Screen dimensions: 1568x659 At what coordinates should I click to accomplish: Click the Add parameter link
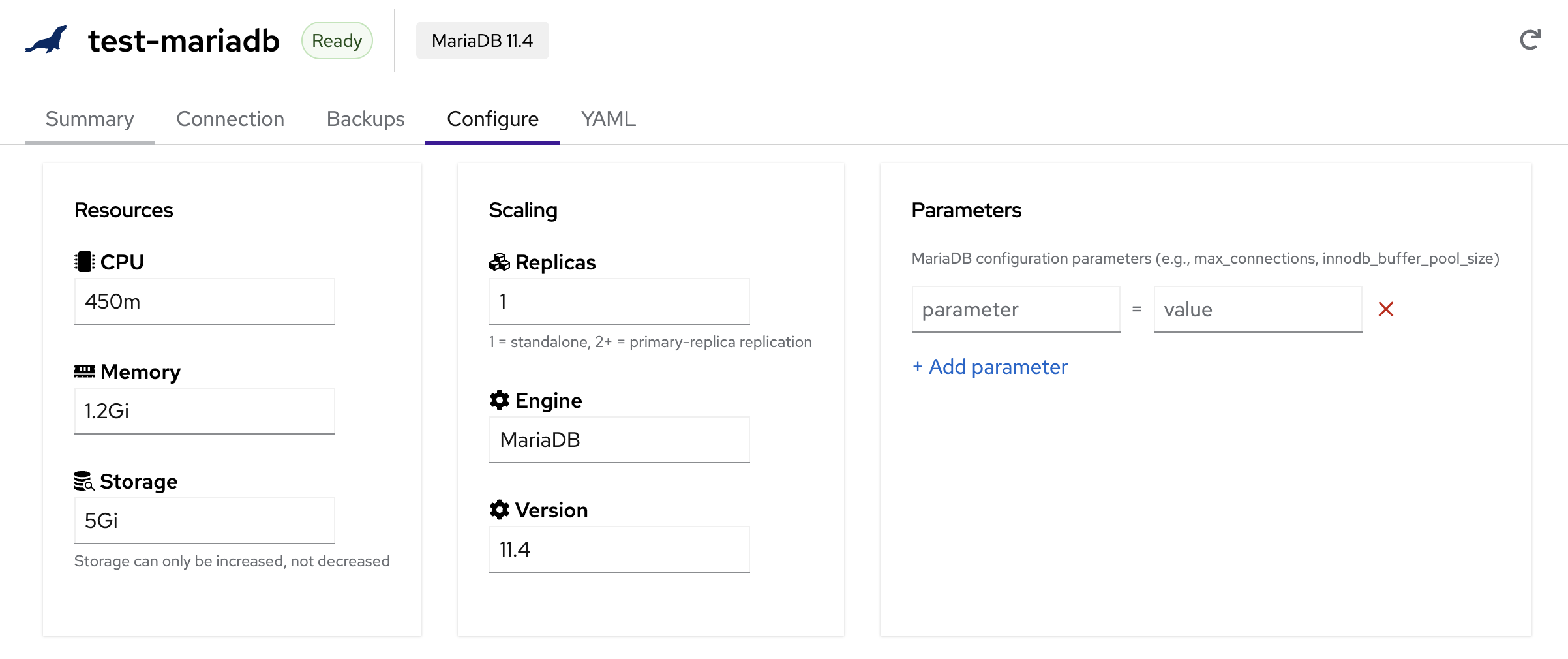coord(990,367)
